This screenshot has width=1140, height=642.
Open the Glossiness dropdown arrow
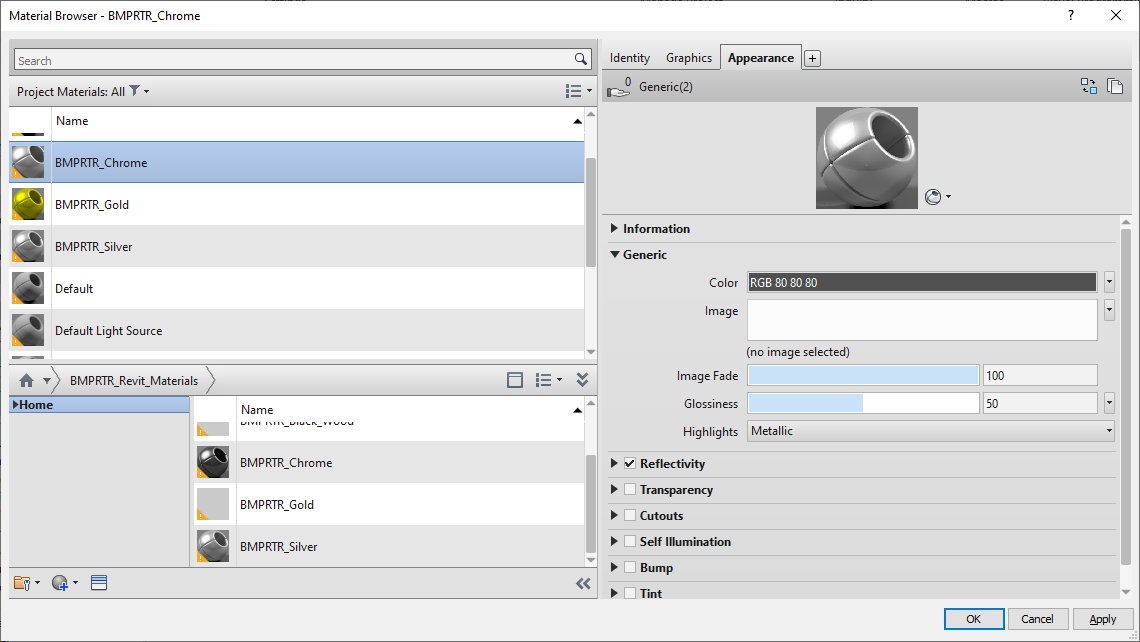click(1109, 402)
